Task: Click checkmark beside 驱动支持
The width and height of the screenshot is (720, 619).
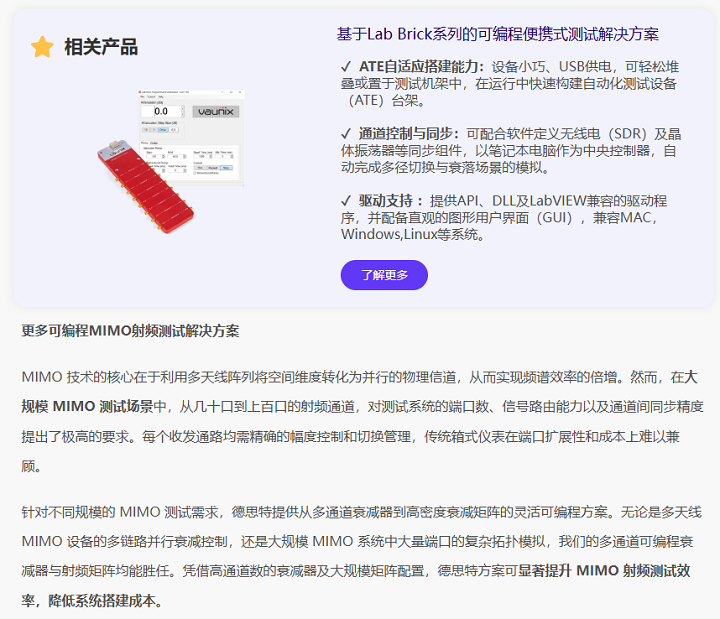Action: tap(346, 201)
